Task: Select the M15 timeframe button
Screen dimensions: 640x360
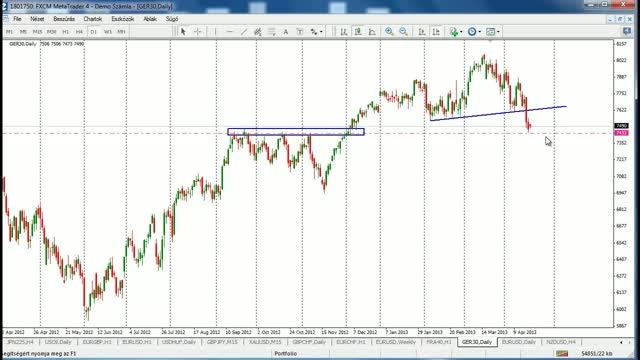Action: tap(37, 32)
